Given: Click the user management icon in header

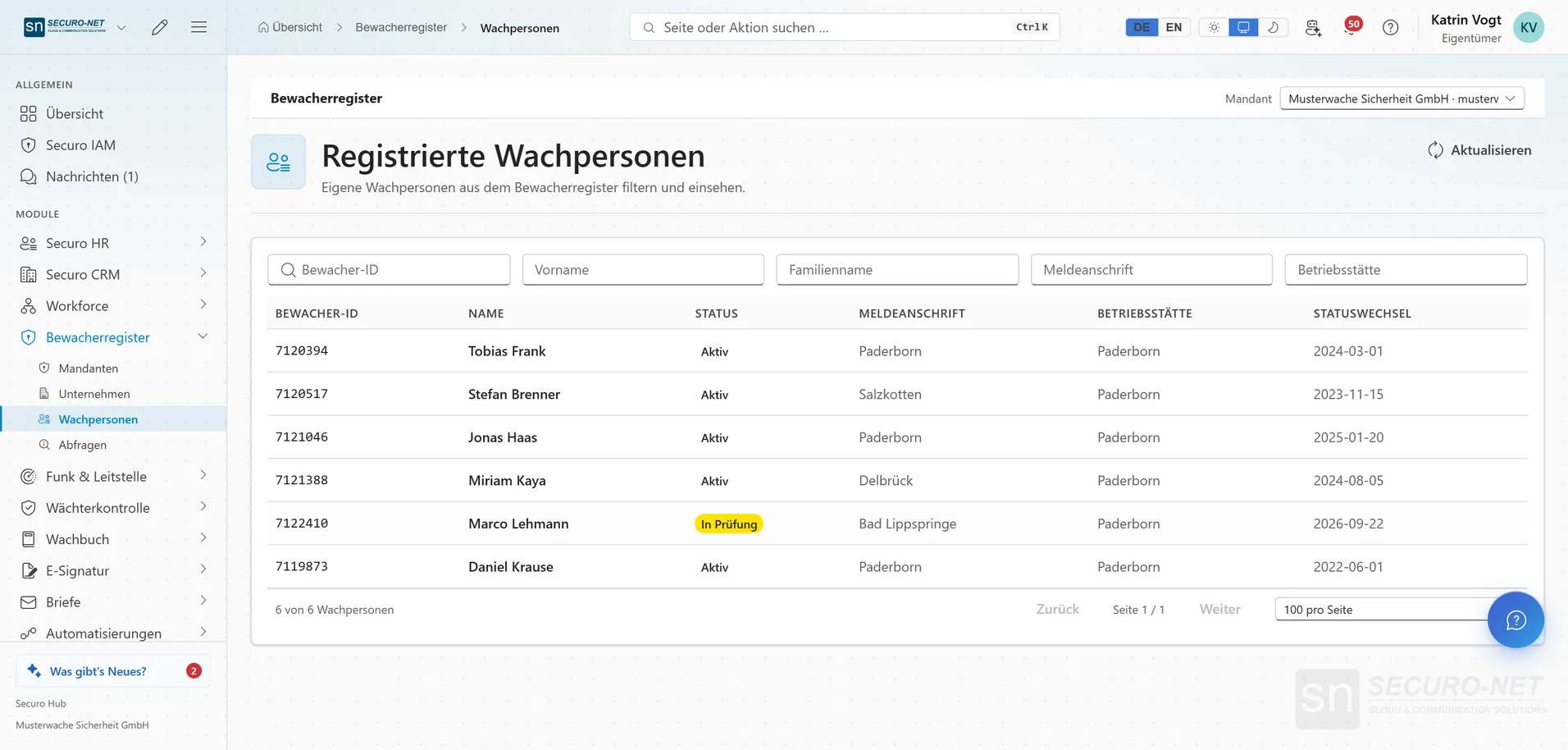Looking at the screenshot, I should (1313, 27).
